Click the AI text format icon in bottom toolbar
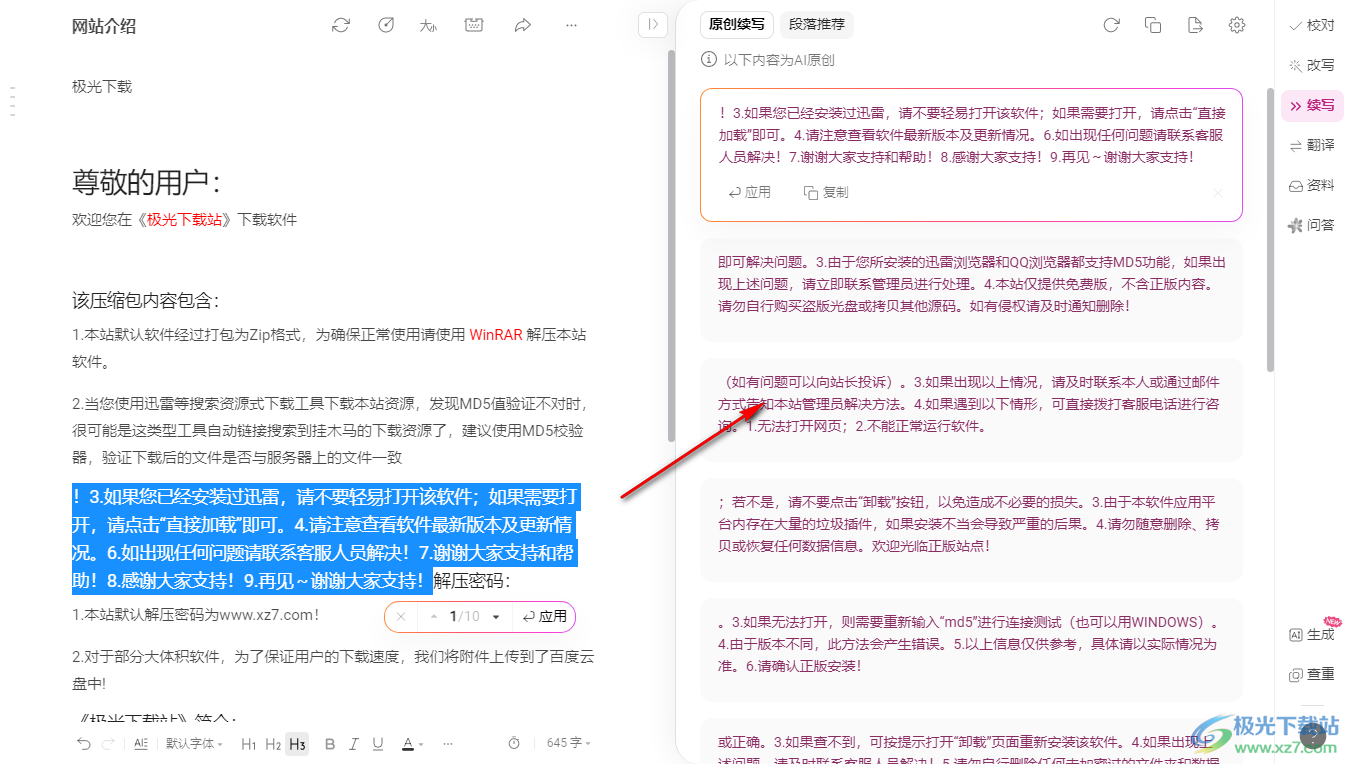Screen dimensions: 1350x764 pyautogui.click(x=141, y=743)
